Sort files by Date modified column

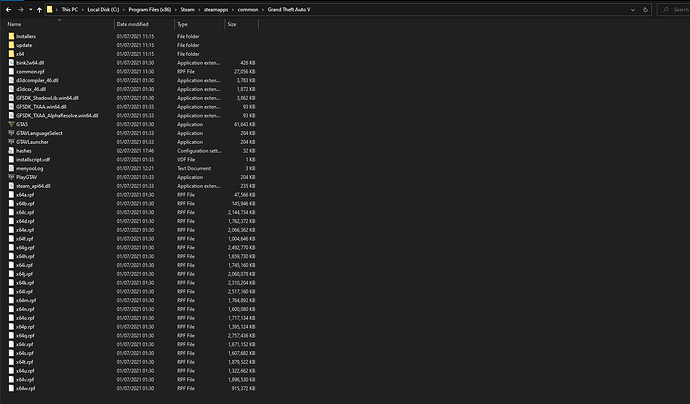(x=133, y=23)
